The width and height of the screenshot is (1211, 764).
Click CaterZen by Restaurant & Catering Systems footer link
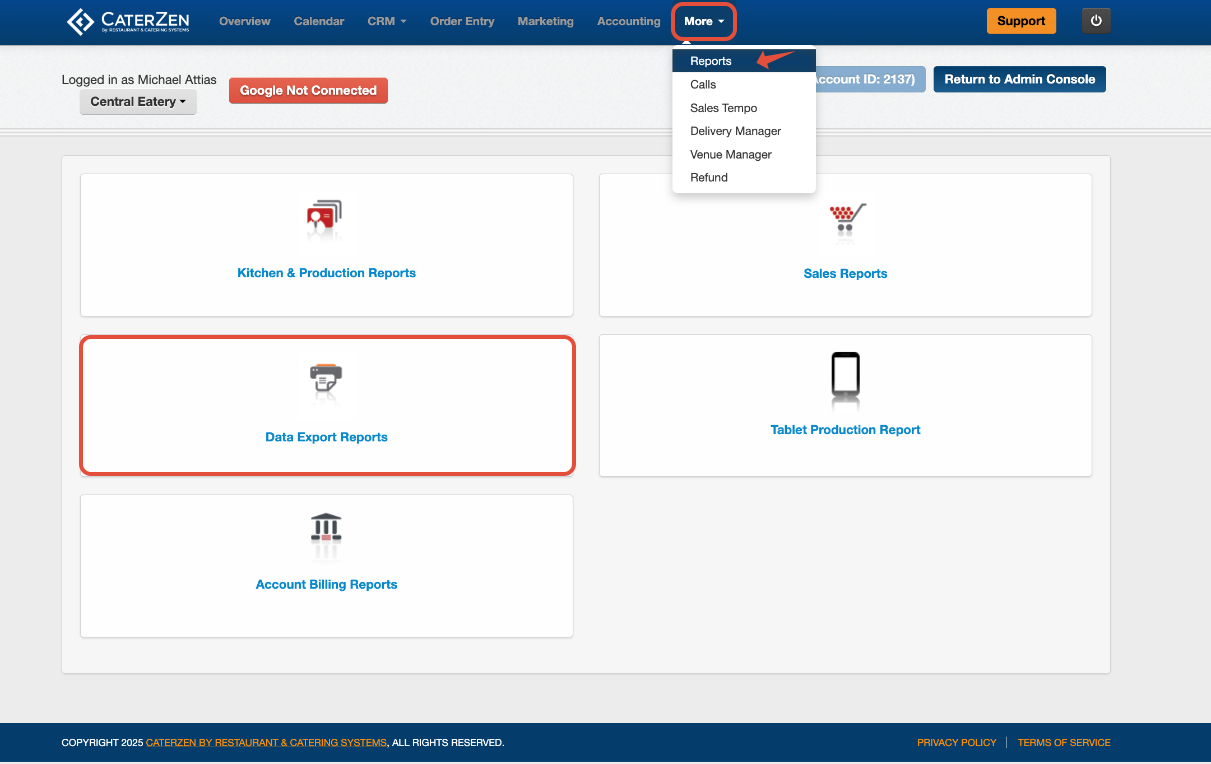[x=266, y=743]
